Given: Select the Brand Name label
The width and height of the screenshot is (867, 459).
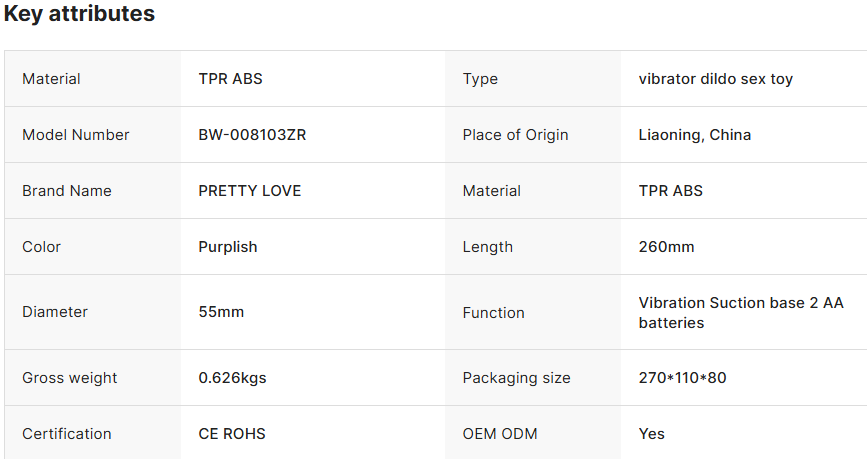Looking at the screenshot, I should [x=67, y=191].
